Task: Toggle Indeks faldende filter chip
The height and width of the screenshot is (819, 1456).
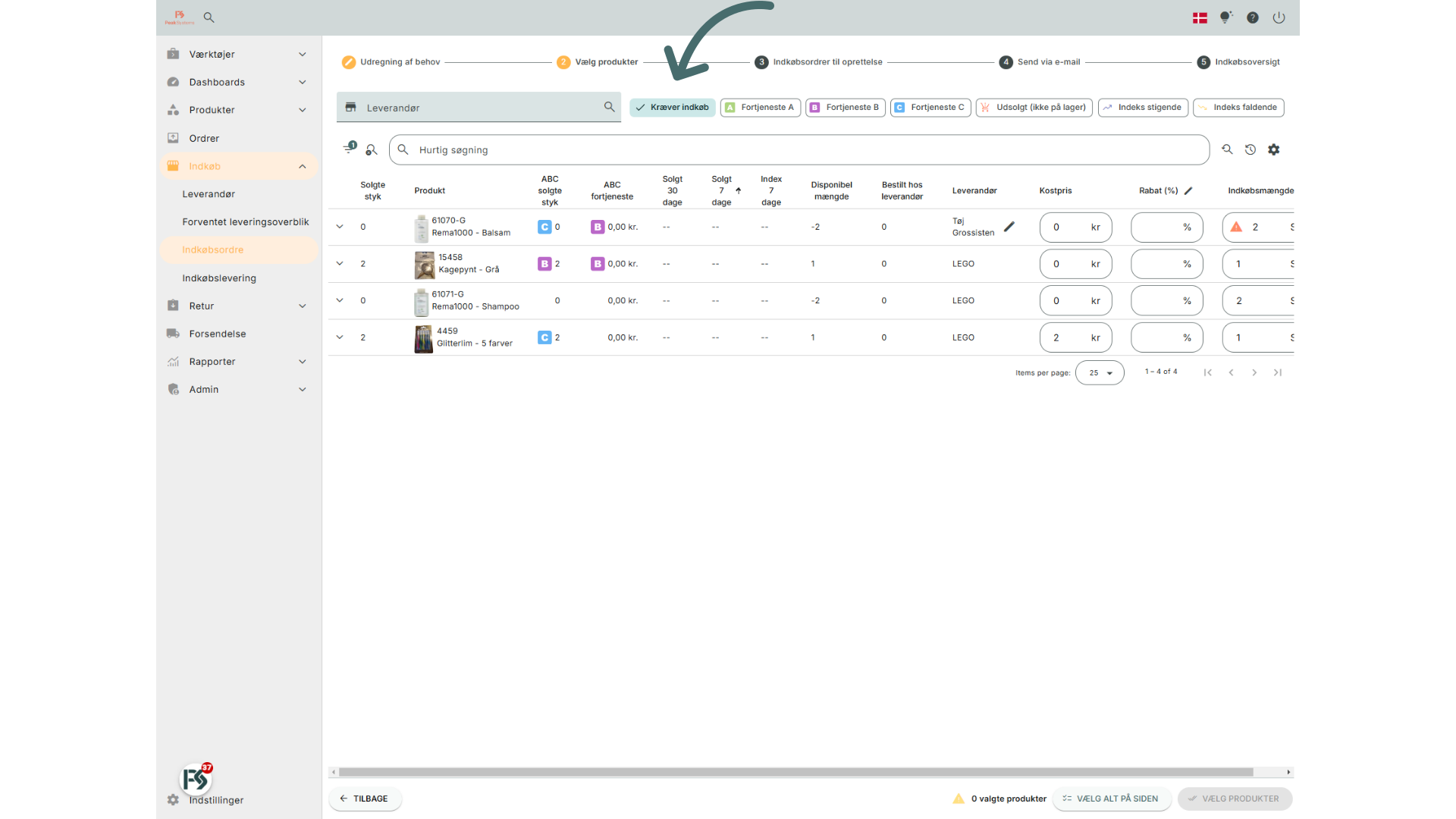Action: (1238, 108)
